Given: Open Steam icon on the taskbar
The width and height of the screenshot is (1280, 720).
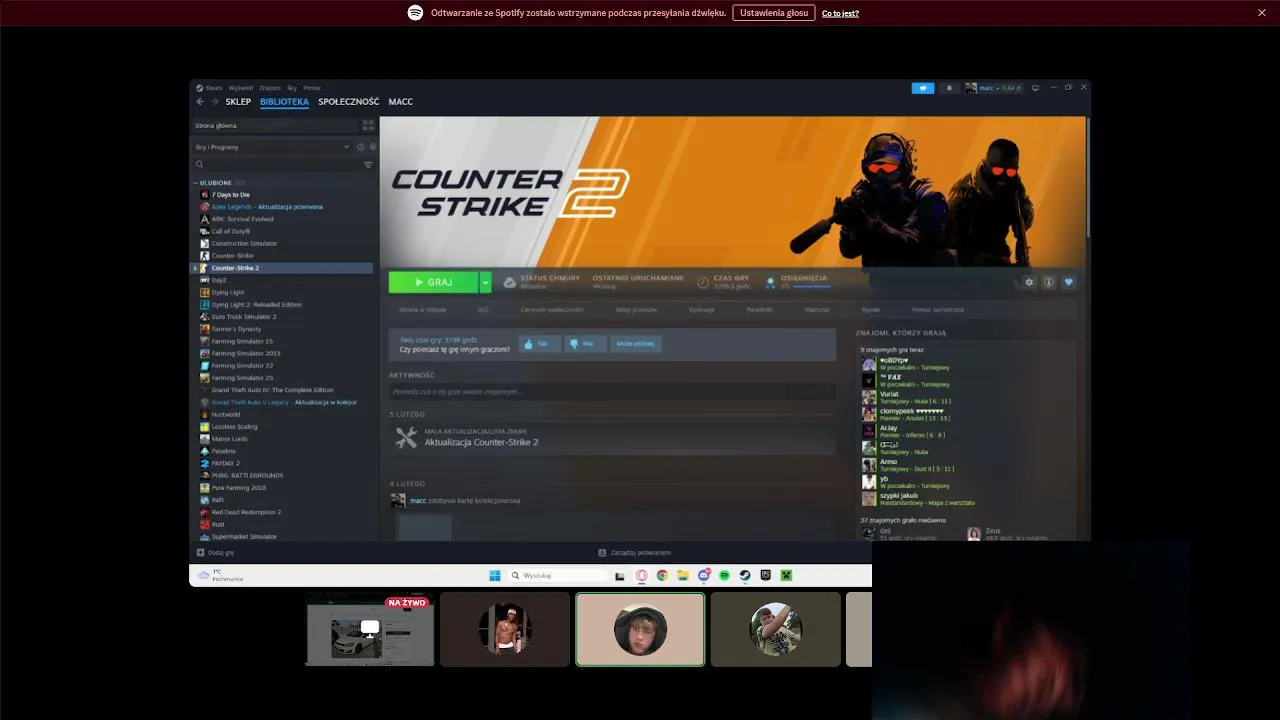Looking at the screenshot, I should 745,576.
